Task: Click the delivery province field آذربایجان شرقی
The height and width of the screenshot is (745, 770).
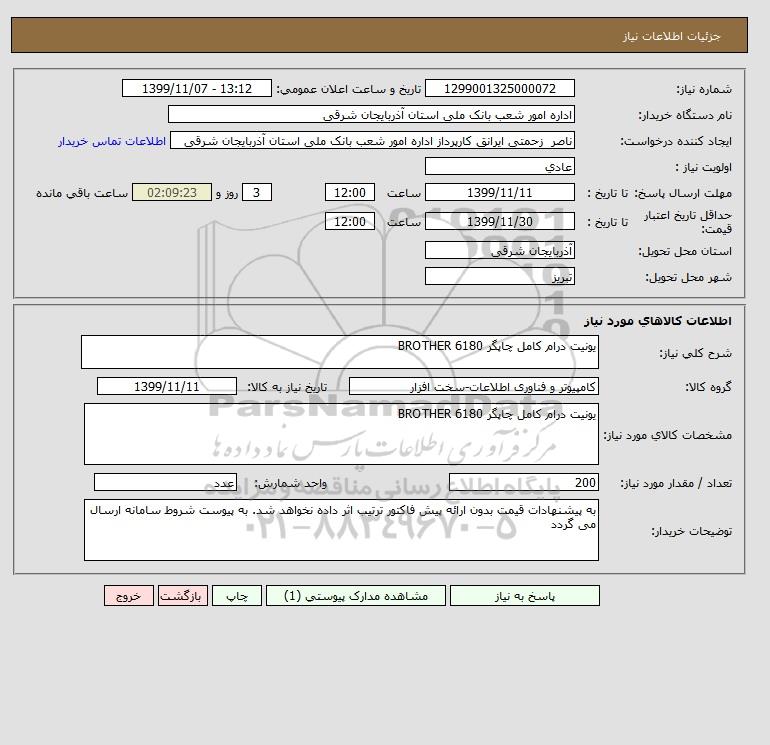Action: tap(499, 250)
